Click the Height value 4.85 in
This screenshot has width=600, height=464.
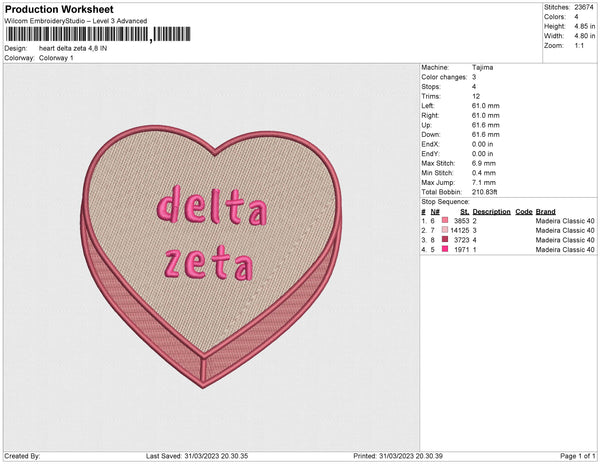click(x=584, y=26)
